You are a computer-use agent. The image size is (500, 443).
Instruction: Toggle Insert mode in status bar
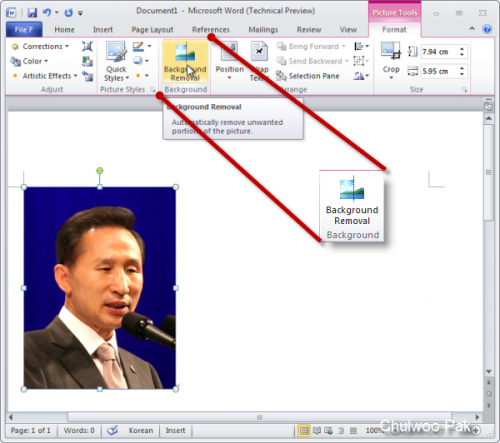tap(175, 430)
